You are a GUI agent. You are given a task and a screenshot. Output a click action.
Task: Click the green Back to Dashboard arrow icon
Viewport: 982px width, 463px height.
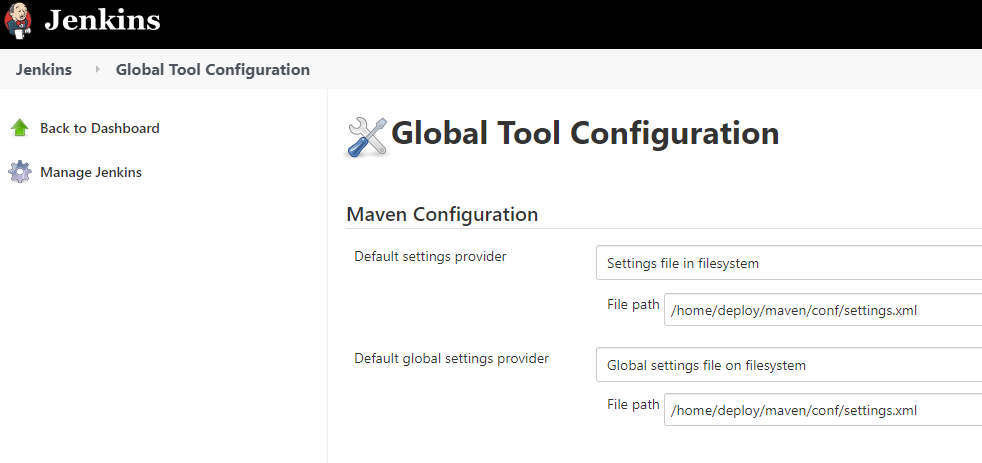20,128
